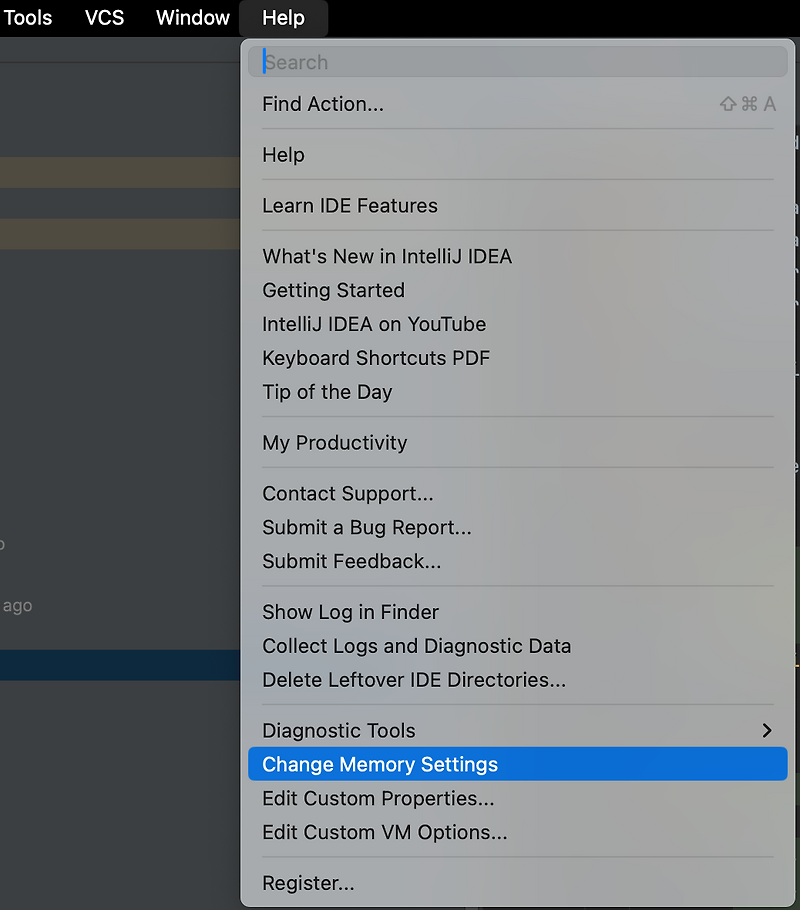Screen dimensions: 800x910
Task: Open My Productivity stats
Action: (334, 443)
